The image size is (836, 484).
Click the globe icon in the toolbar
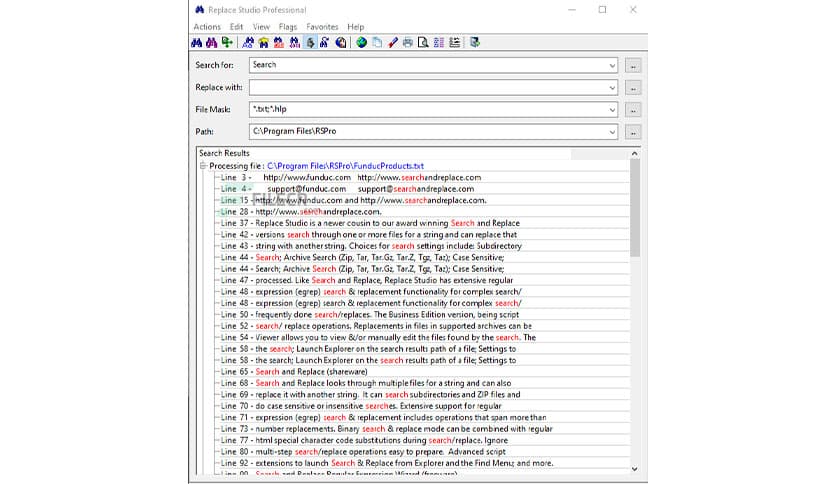(361, 42)
